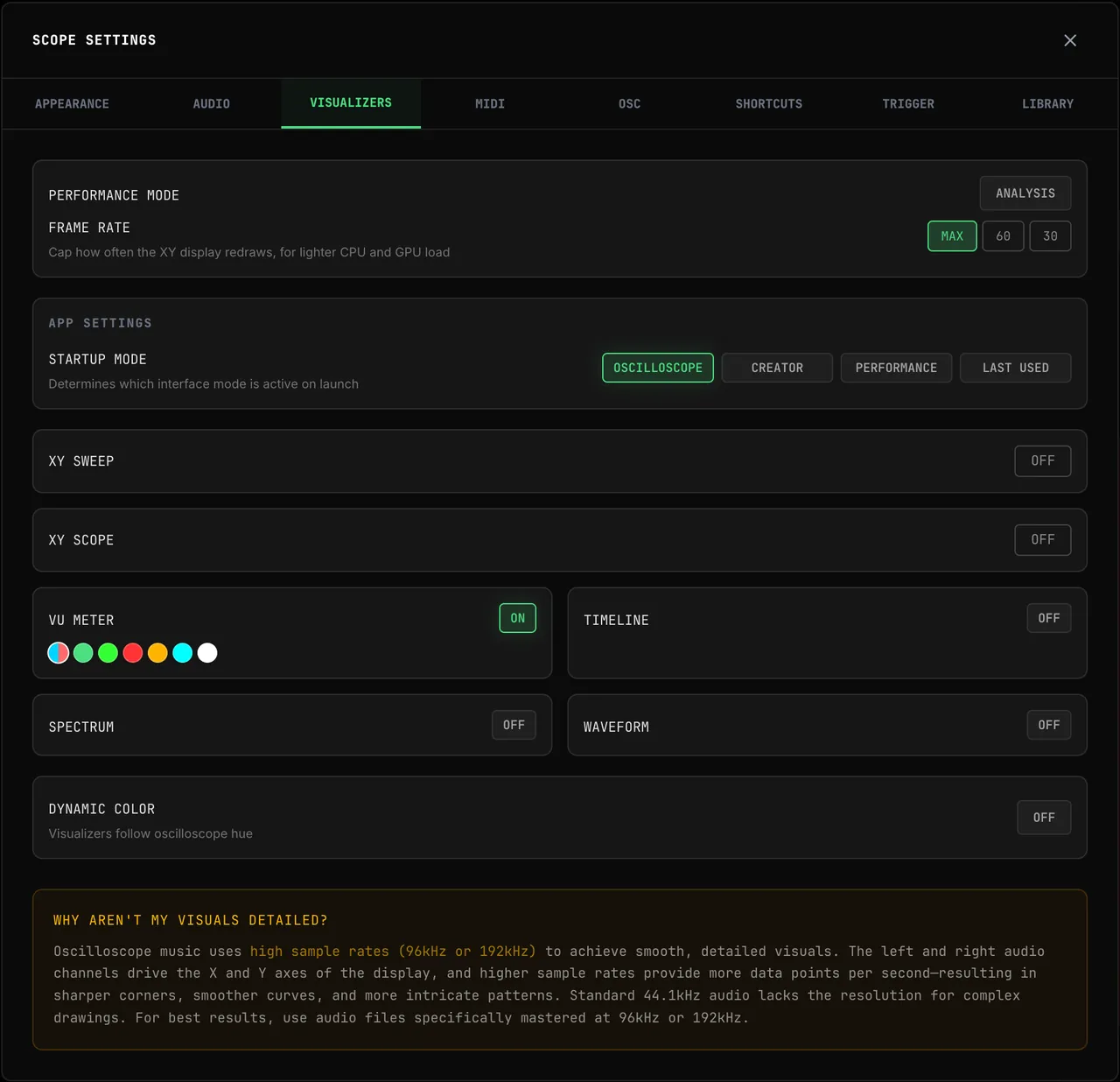Screen dimensions: 1120x1082
Task: Click the 'PERFORMANCE MODE' label
Action: click(114, 195)
